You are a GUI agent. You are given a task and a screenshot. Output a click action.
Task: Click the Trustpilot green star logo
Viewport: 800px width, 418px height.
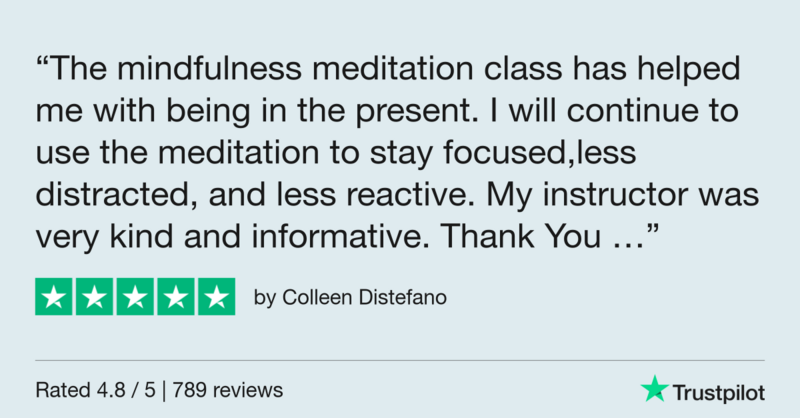pyautogui.click(x=655, y=388)
